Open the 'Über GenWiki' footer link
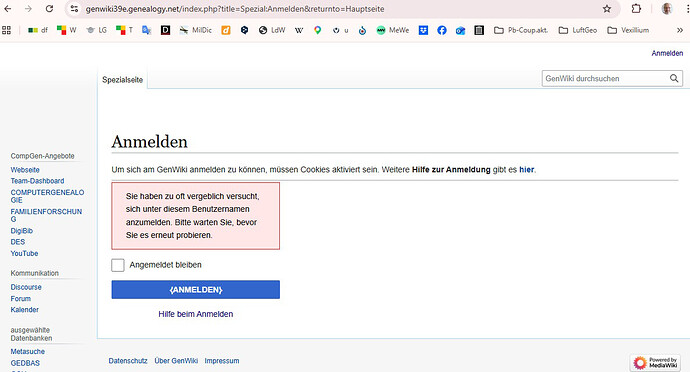Image resolution: width=690 pixels, height=372 pixels. [176, 361]
